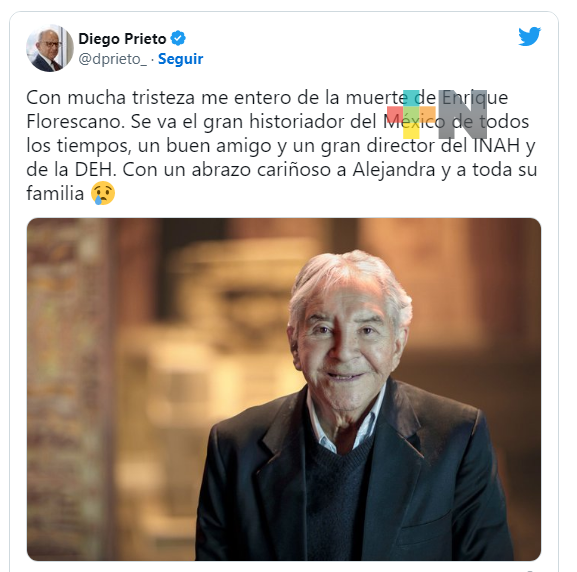Open Diego Prieto's profile avatar
The width and height of the screenshot is (577, 572).
(50, 48)
